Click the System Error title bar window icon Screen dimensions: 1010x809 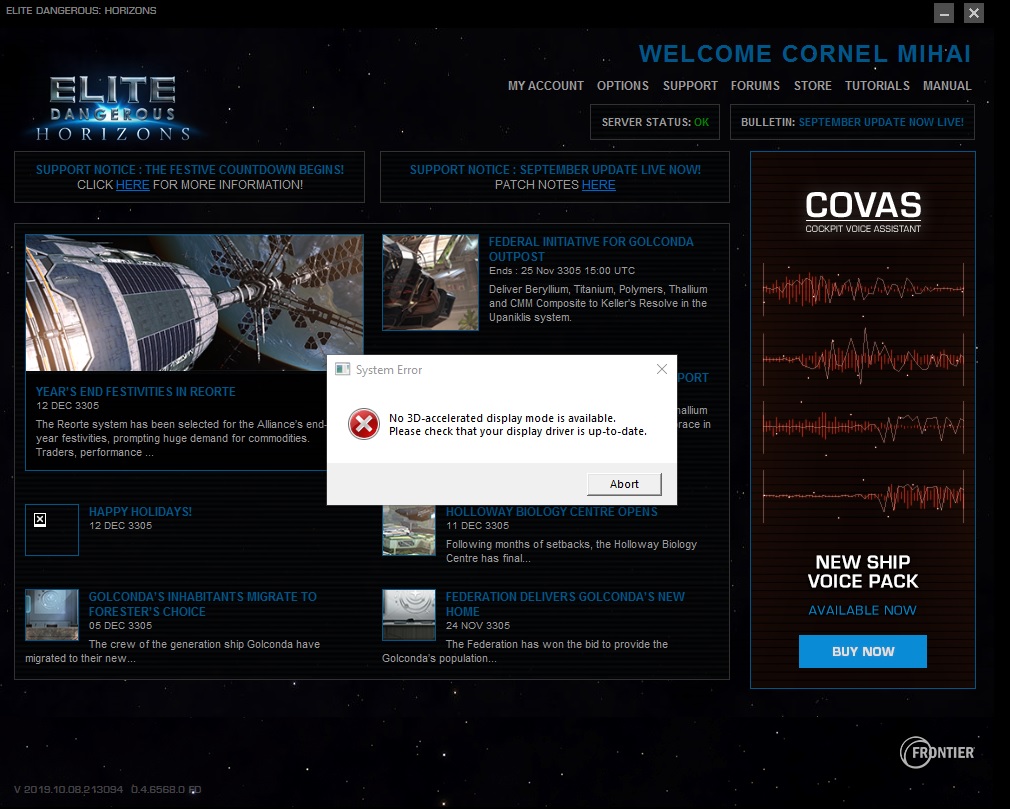[343, 369]
